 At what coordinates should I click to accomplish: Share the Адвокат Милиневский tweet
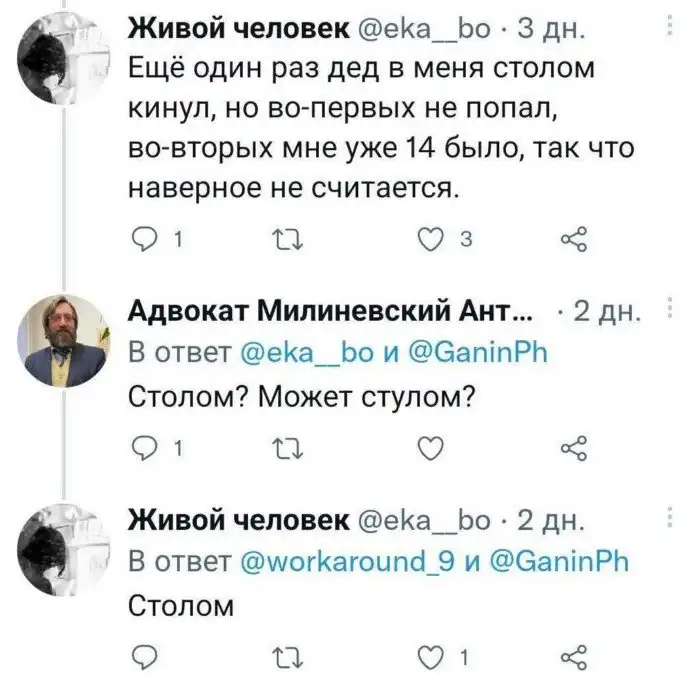(571, 448)
